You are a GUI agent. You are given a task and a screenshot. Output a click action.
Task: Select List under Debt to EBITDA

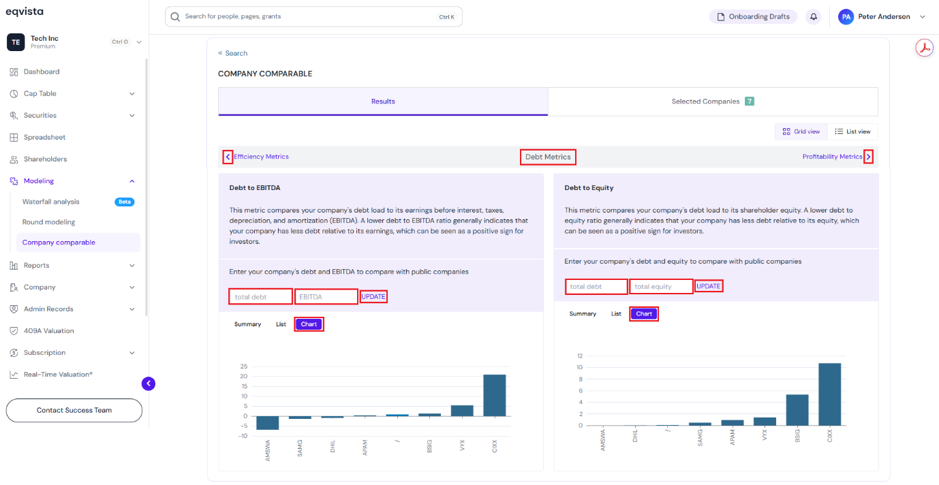pyautogui.click(x=281, y=325)
